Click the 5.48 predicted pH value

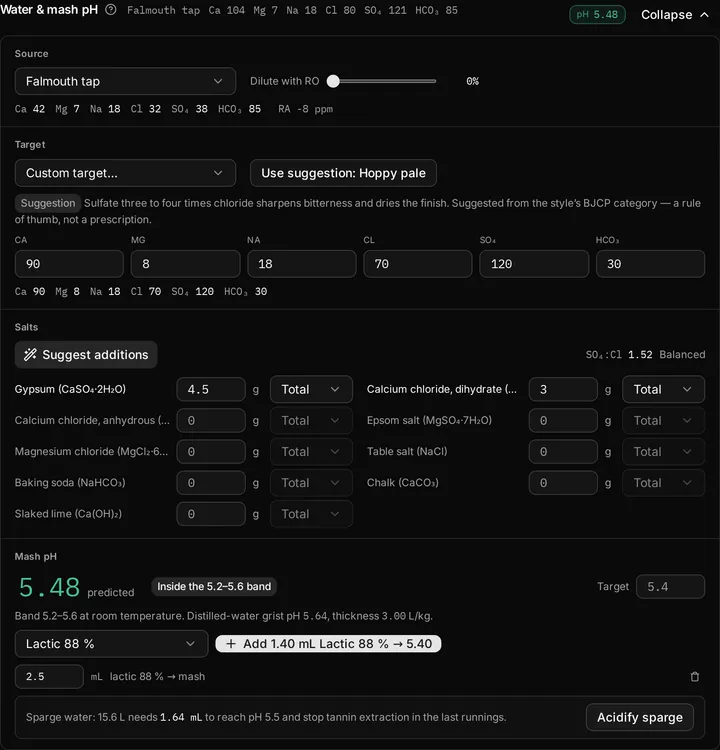(49, 587)
